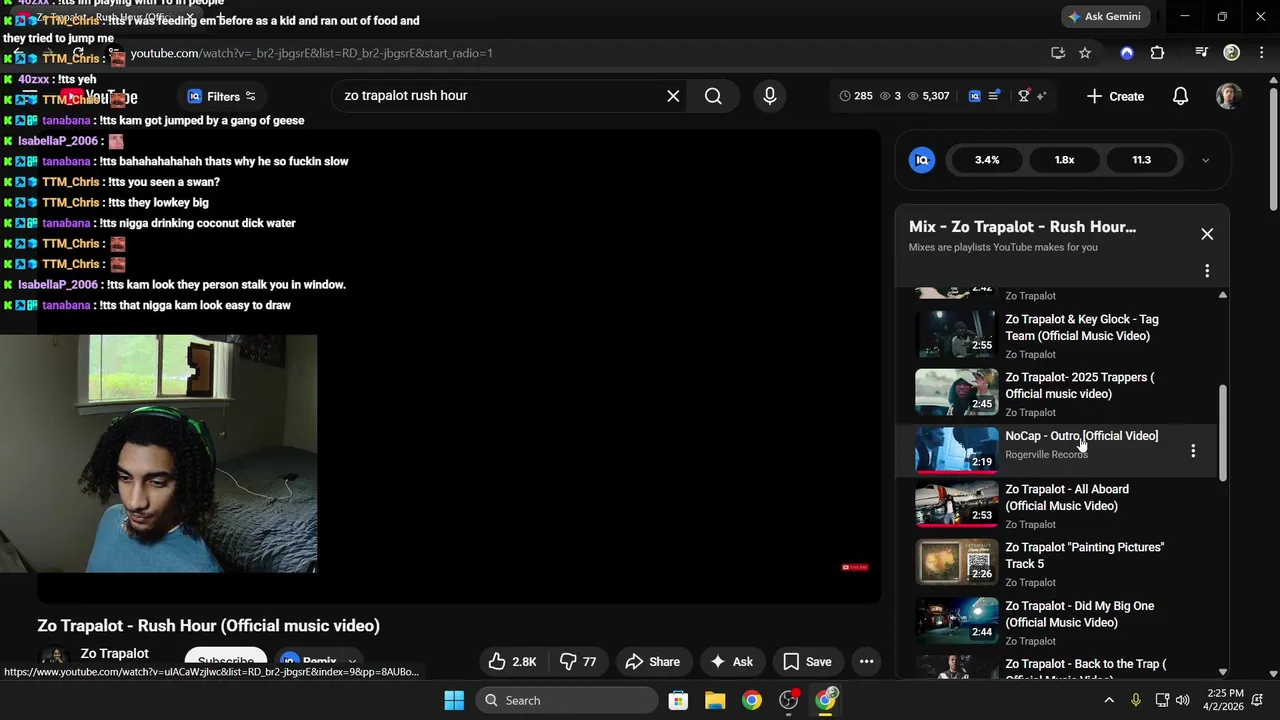Save the video to a playlist
The height and width of the screenshot is (720, 1280).
[807, 661]
